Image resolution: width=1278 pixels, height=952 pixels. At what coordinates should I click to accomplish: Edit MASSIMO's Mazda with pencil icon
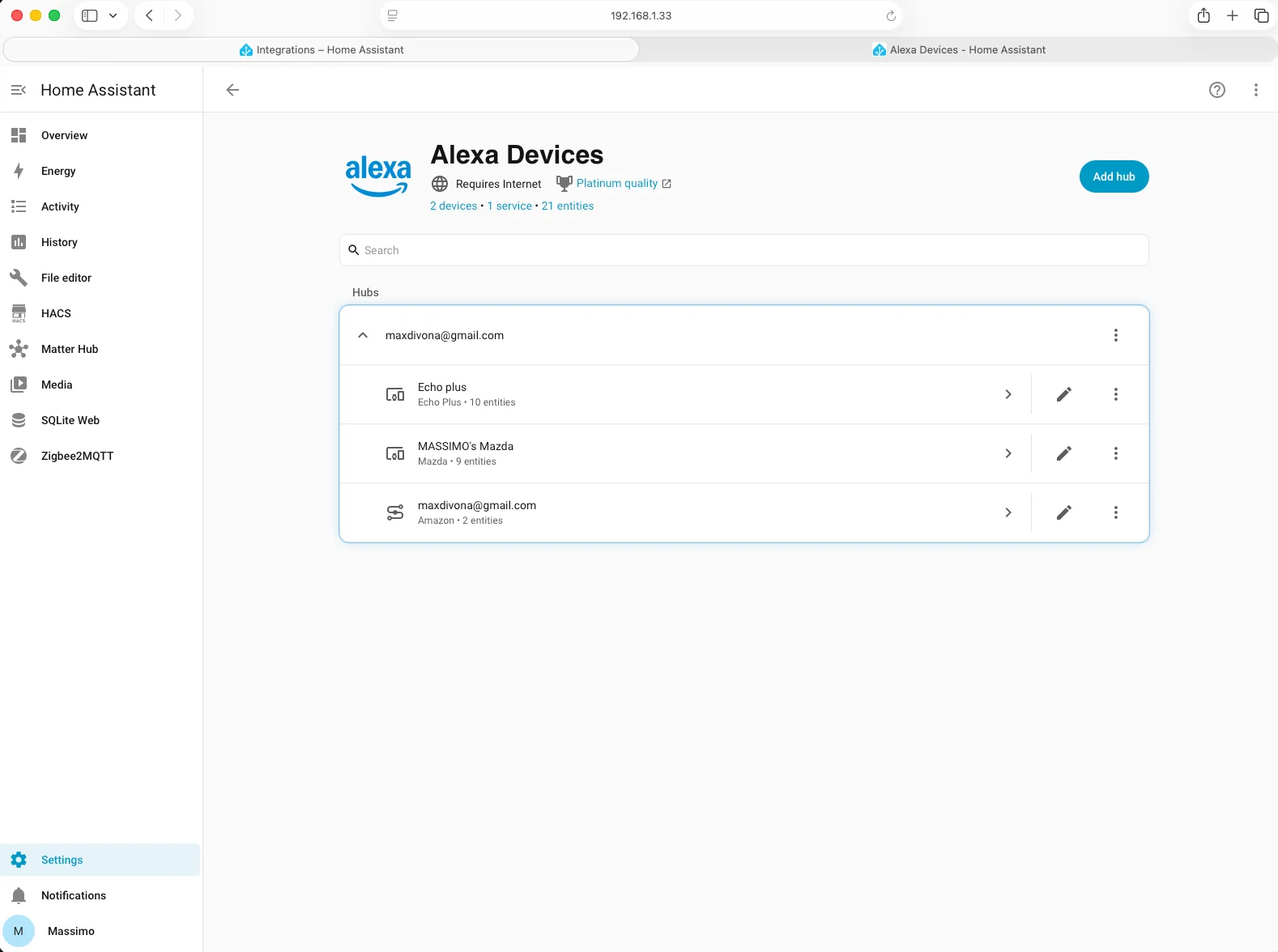1064,453
